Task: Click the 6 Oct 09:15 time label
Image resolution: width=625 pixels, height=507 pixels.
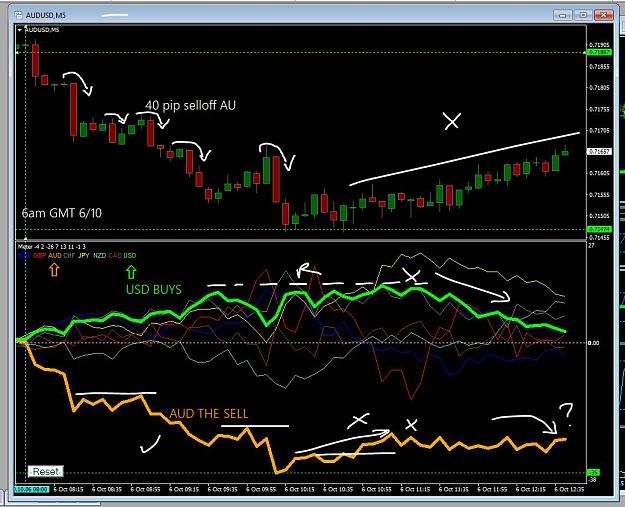Action: click(x=184, y=489)
